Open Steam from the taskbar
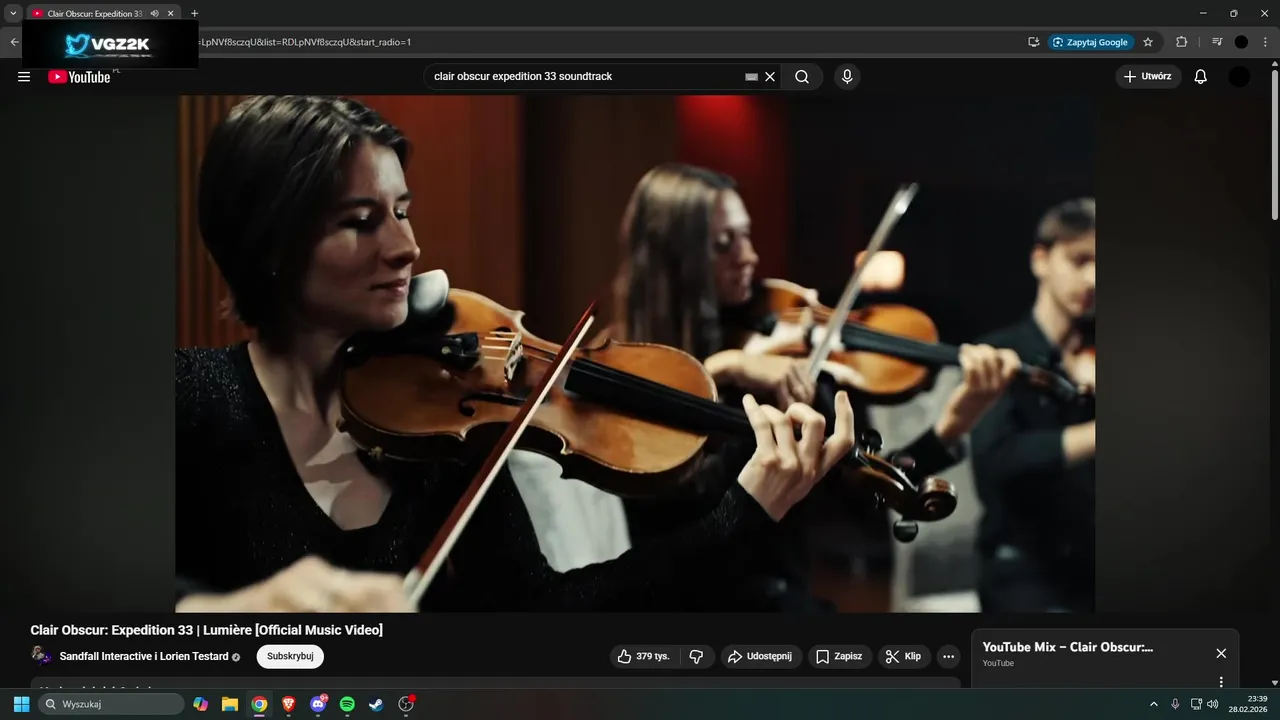 (x=376, y=704)
